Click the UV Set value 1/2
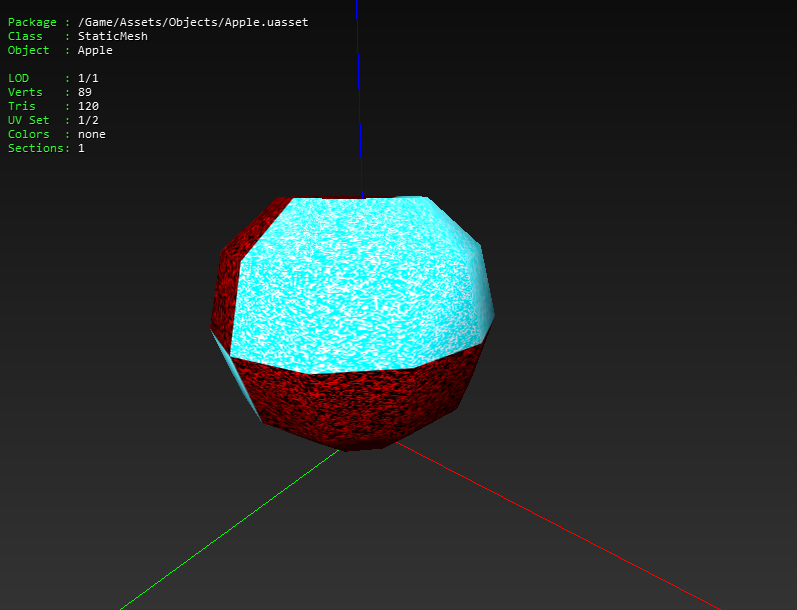 tap(88, 120)
